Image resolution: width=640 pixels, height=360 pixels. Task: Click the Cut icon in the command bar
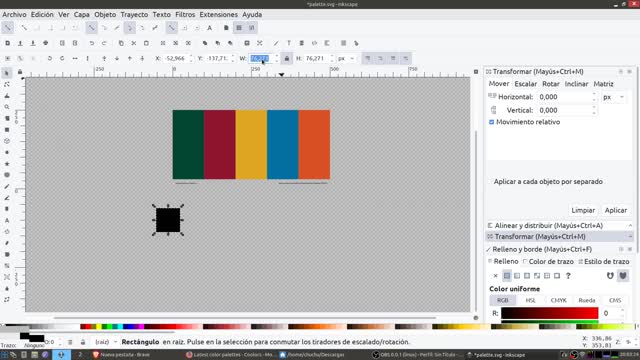pos(134,43)
